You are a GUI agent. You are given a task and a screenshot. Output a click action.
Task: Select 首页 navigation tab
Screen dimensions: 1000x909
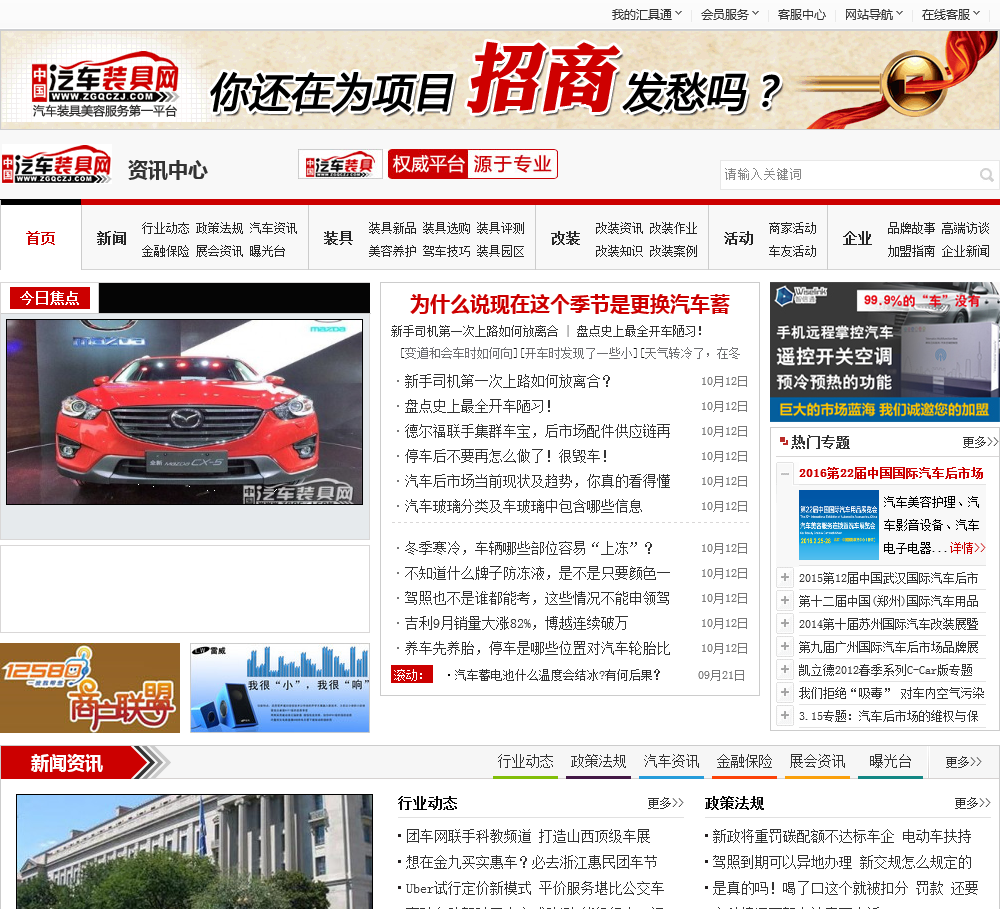(41, 238)
